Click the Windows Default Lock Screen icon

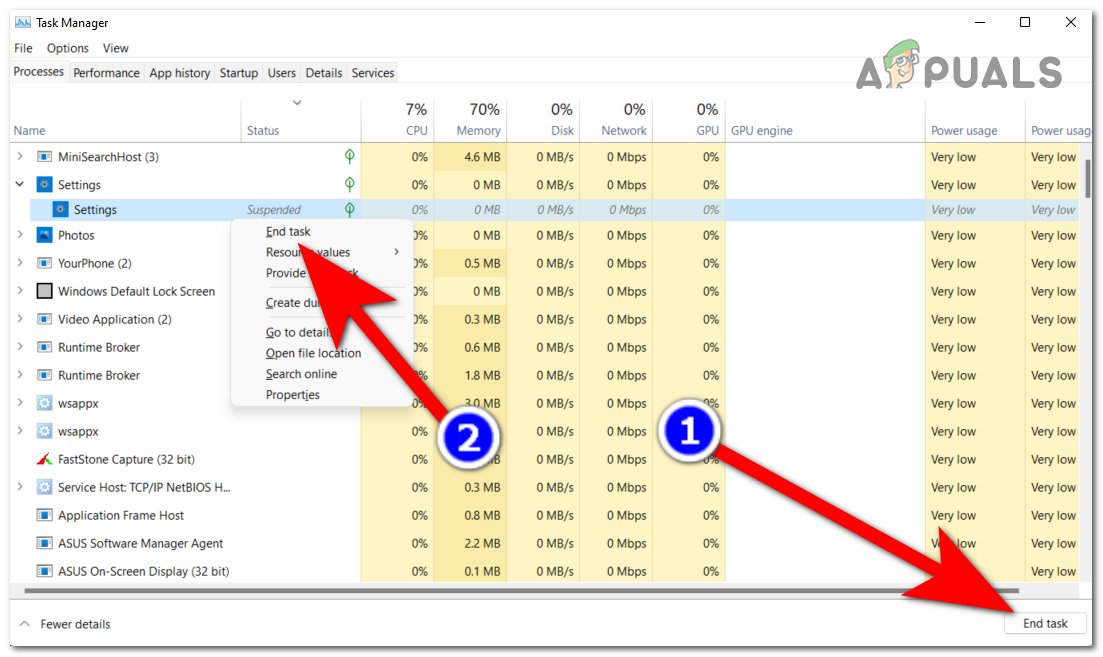(44, 291)
